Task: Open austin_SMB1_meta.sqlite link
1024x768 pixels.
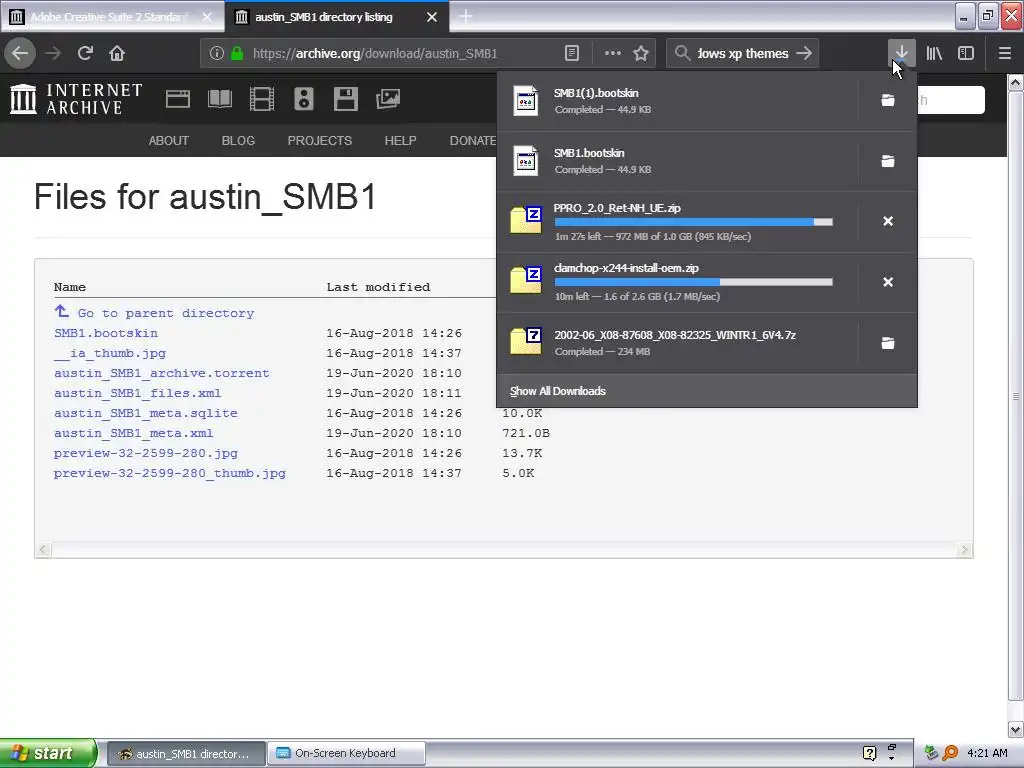Action: coord(146,413)
